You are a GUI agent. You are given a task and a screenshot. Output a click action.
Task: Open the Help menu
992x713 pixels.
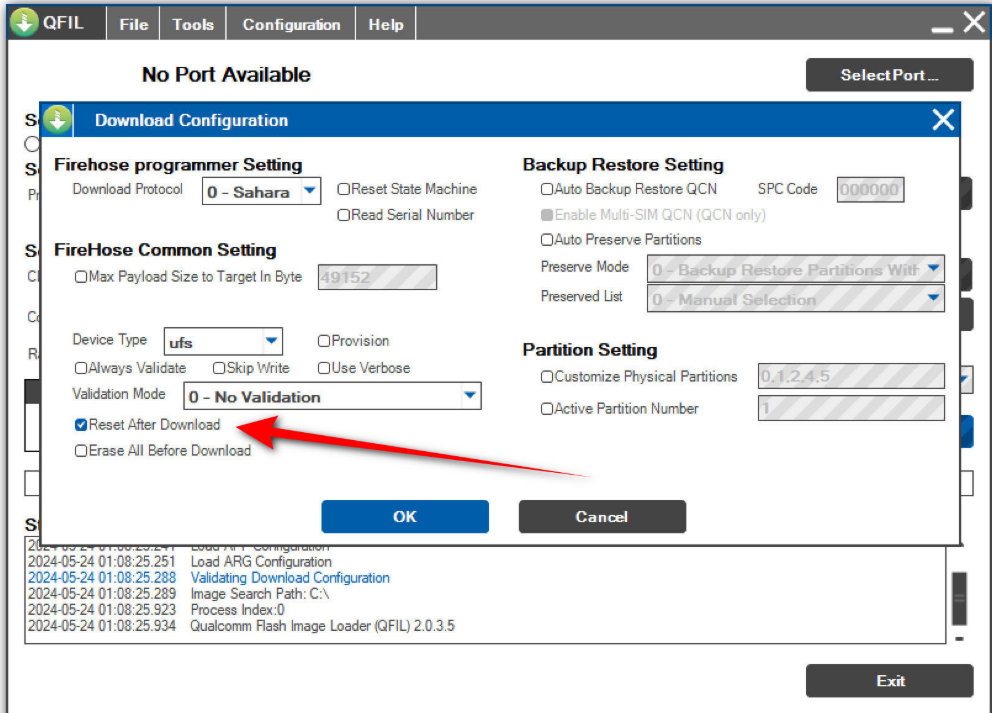[x=386, y=24]
